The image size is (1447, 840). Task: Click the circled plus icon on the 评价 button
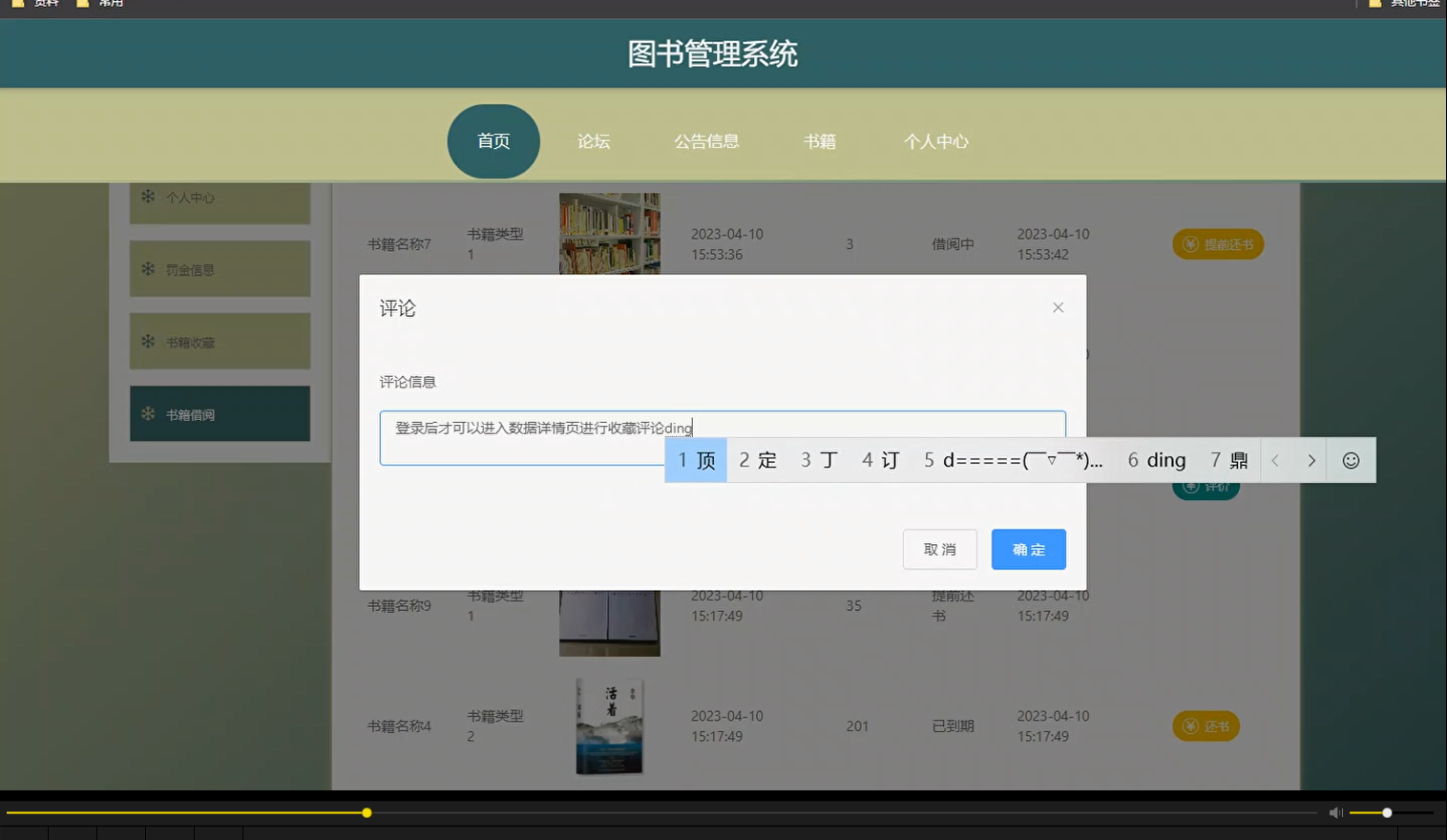point(1190,486)
